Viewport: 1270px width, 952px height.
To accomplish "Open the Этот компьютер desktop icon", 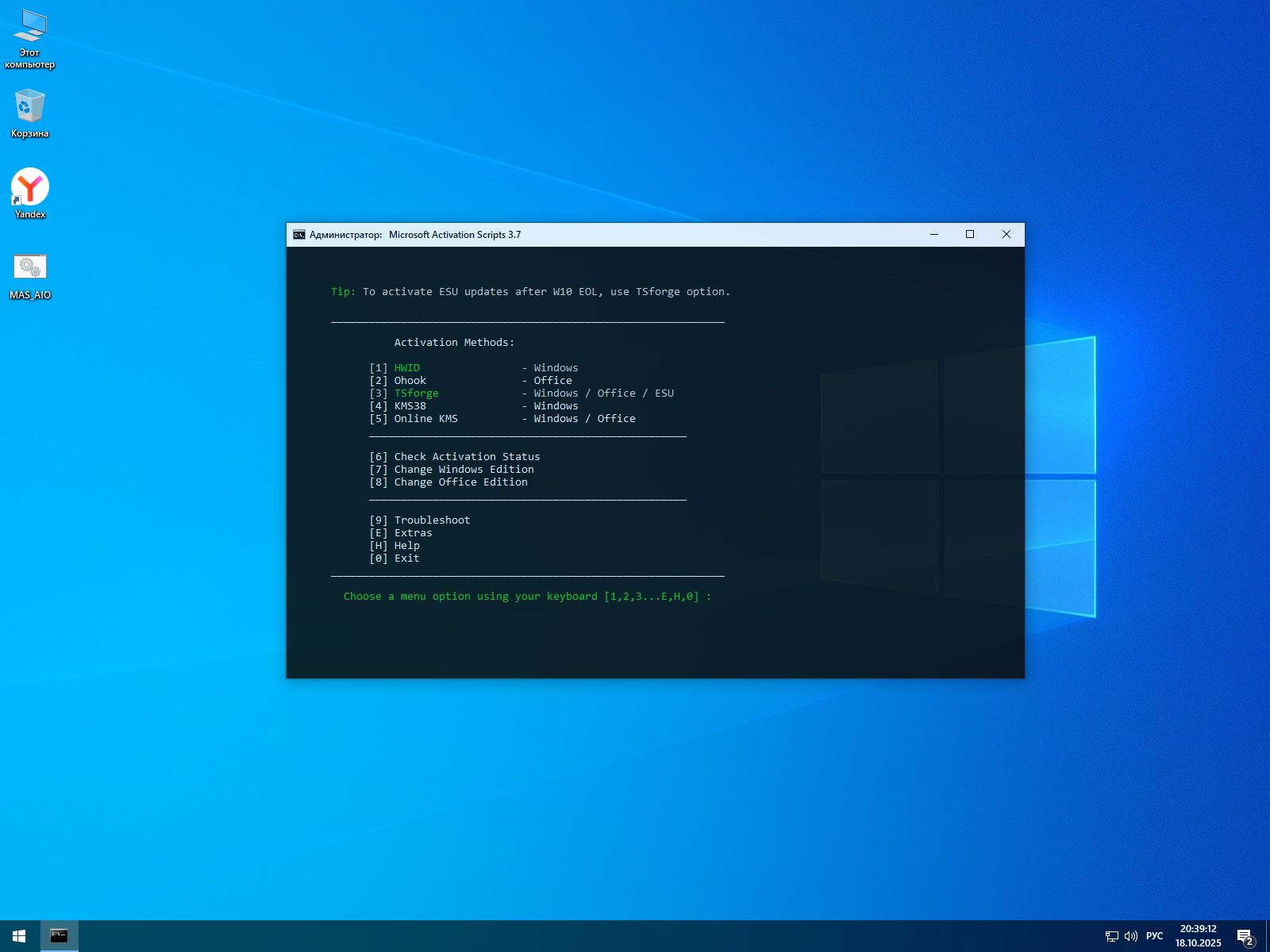I will point(30,28).
